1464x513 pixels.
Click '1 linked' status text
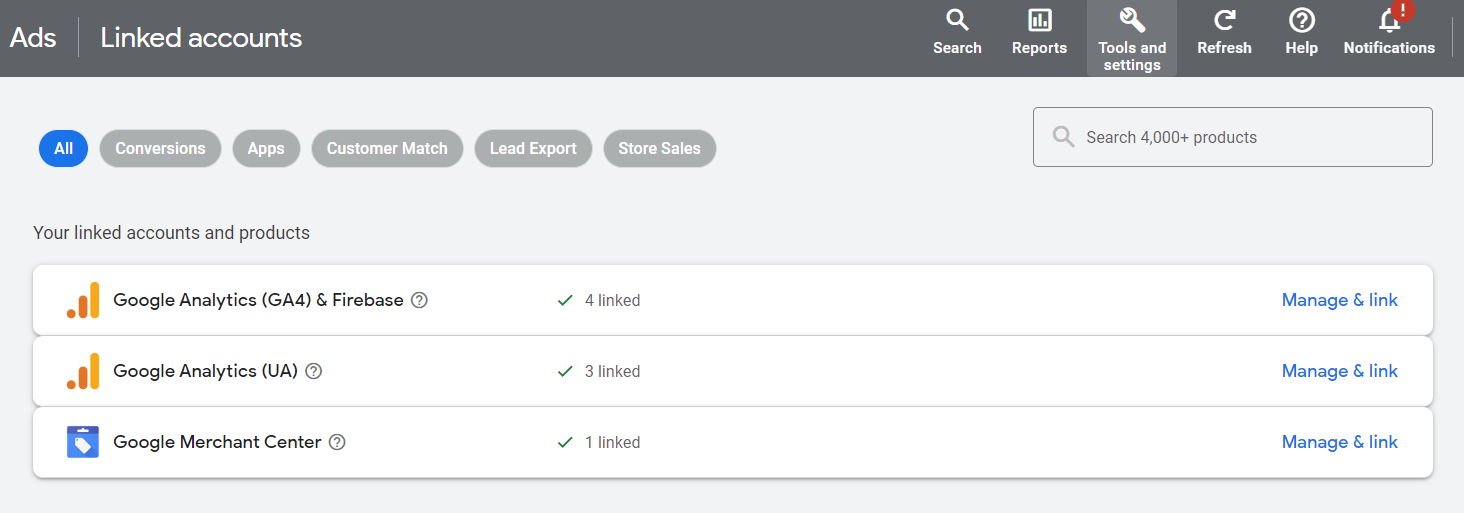[612, 442]
